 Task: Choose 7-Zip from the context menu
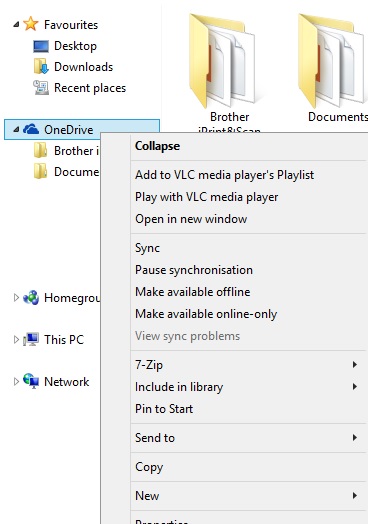tap(149, 364)
